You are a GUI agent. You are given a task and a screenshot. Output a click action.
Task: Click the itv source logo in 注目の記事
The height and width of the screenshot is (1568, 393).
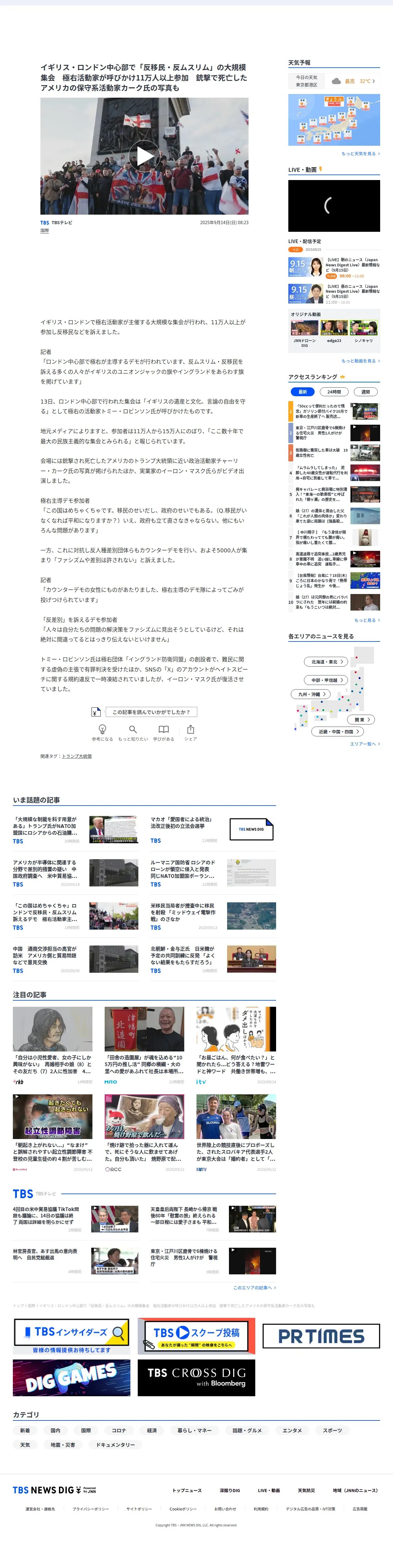[201, 1082]
